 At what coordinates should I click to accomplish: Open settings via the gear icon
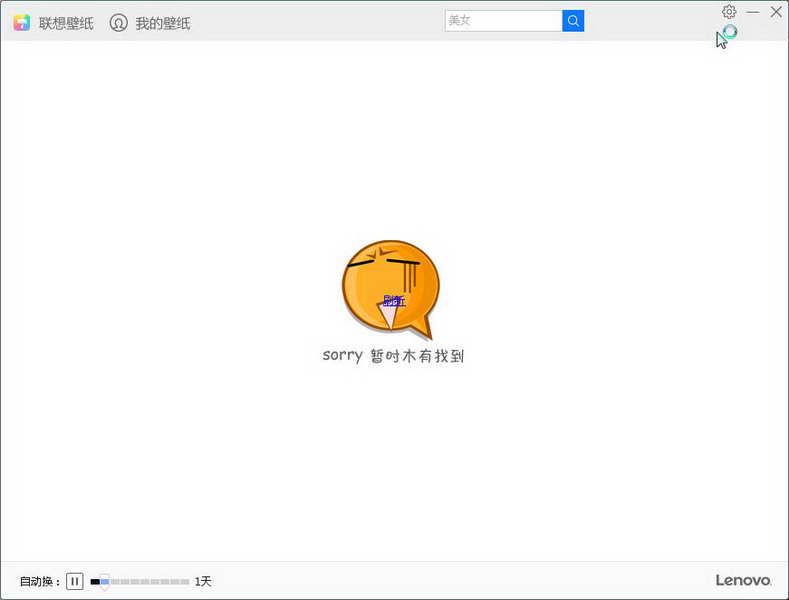pos(729,12)
